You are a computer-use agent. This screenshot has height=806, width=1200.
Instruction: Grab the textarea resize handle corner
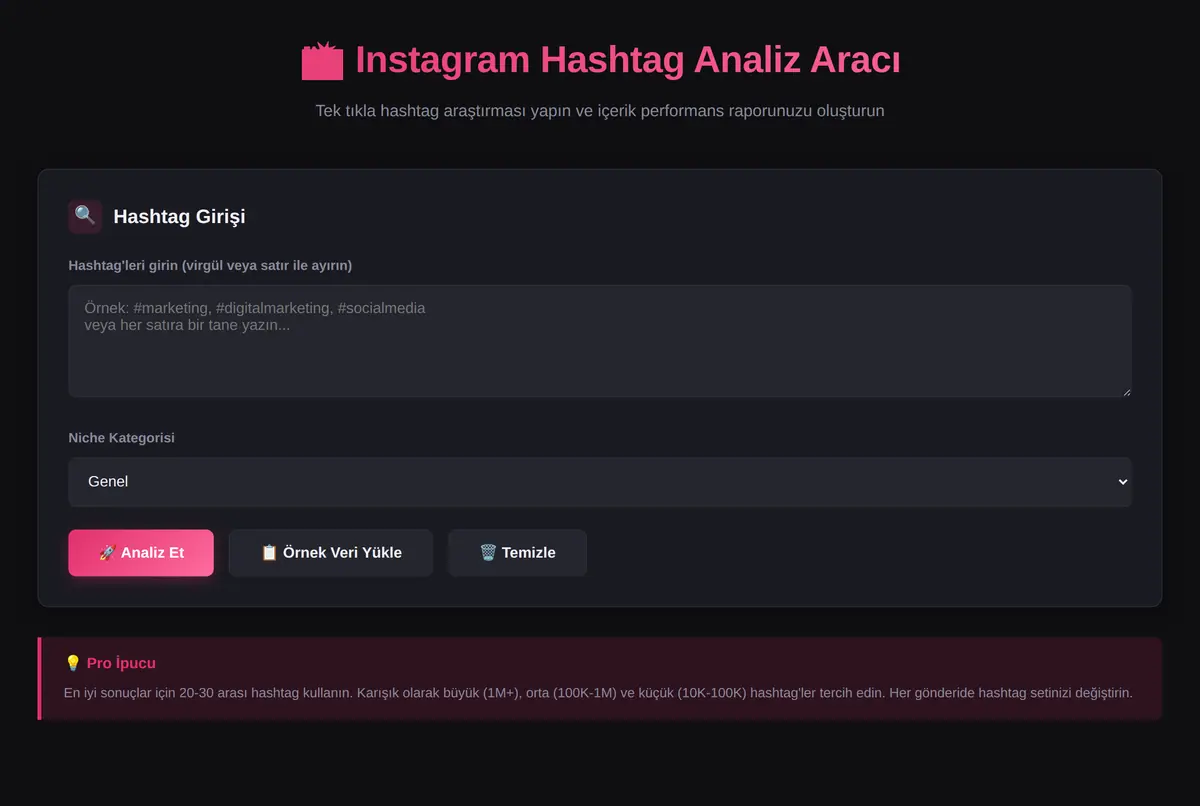point(1126,392)
